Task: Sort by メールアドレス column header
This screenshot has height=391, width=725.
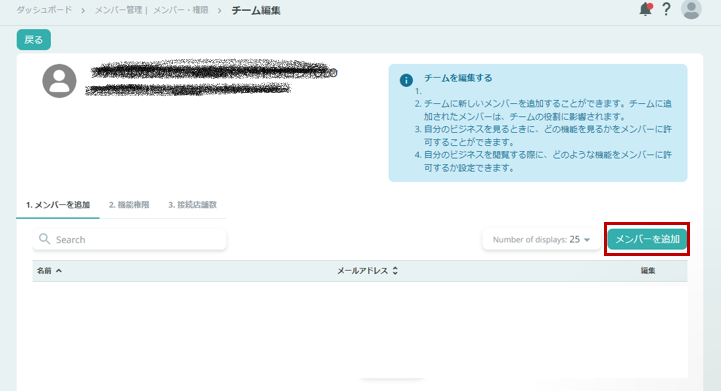Action: (x=367, y=271)
